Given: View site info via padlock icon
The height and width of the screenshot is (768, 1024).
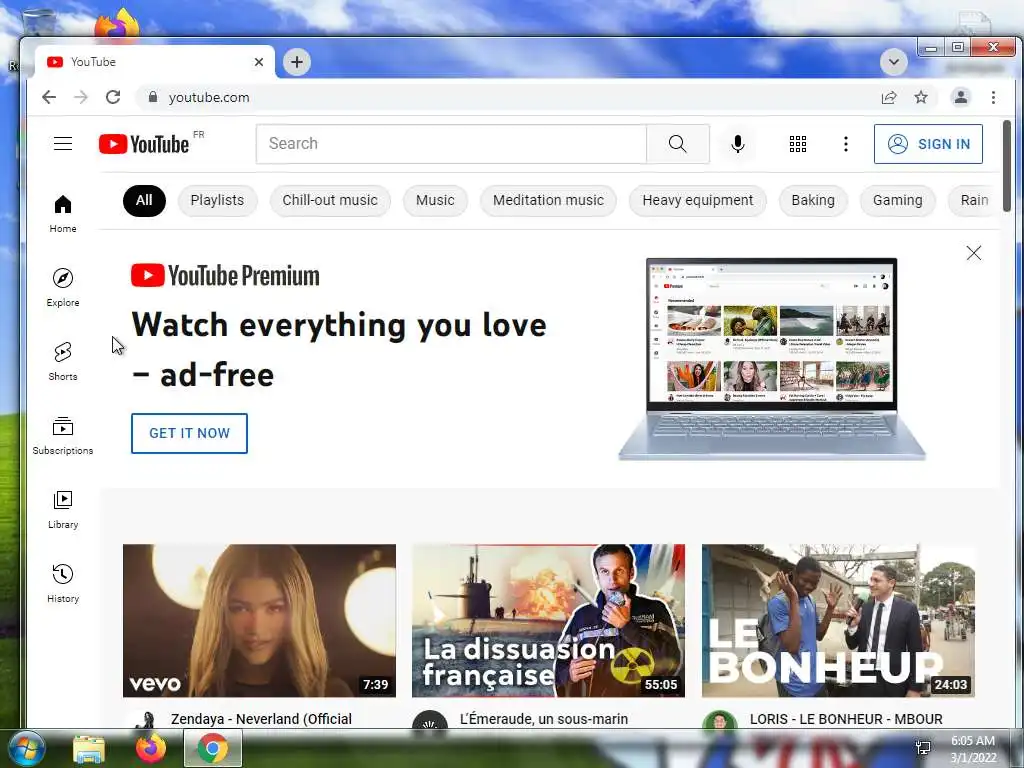Looking at the screenshot, I should point(153,97).
